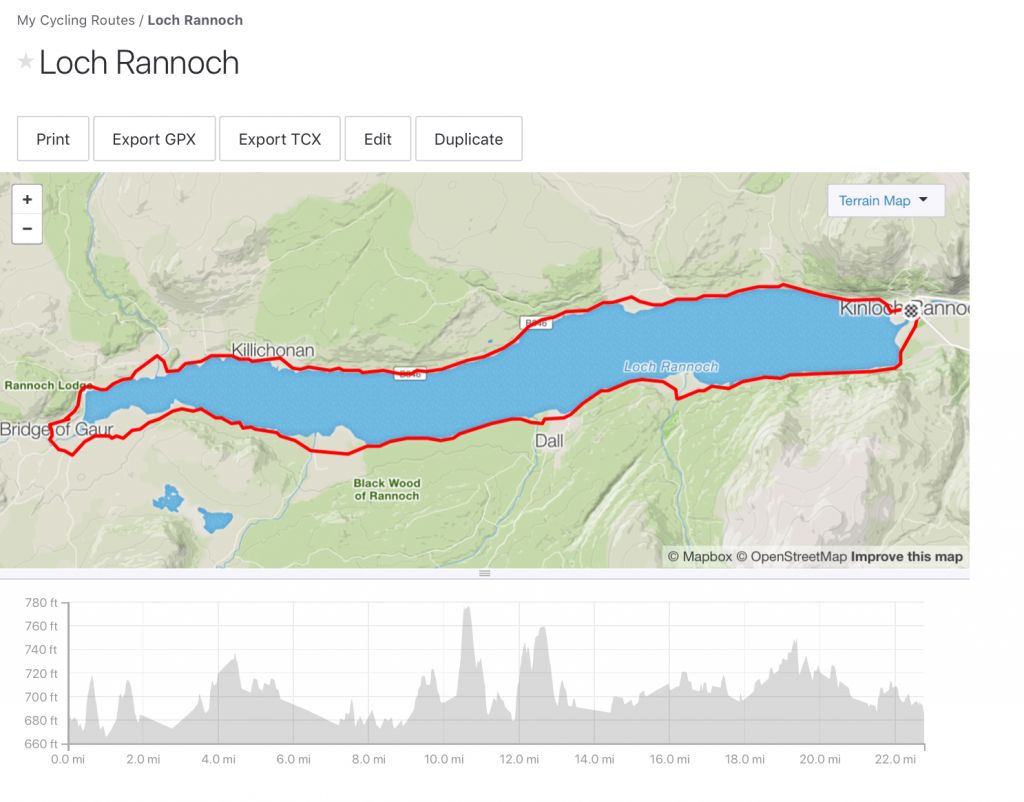1024x802 pixels.
Task: Export the route as GPX
Action: click(154, 138)
